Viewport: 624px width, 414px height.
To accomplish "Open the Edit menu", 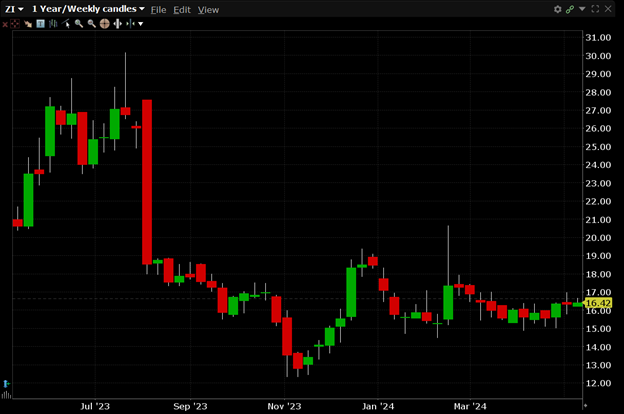I will (182, 10).
